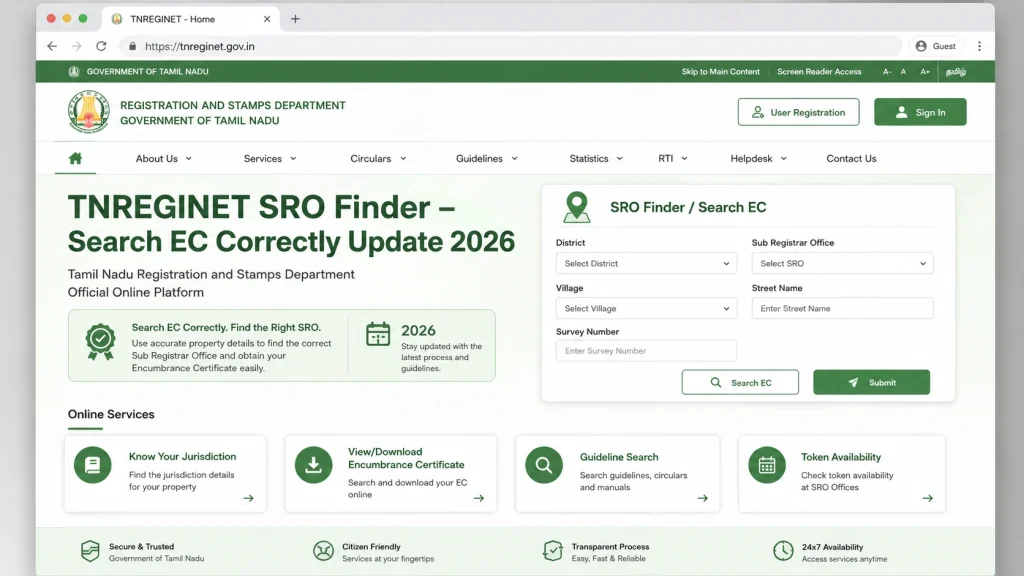Click arrow on Know Your Jurisdiction card
Viewport: 1024px width, 576px height.
pyautogui.click(x=248, y=498)
